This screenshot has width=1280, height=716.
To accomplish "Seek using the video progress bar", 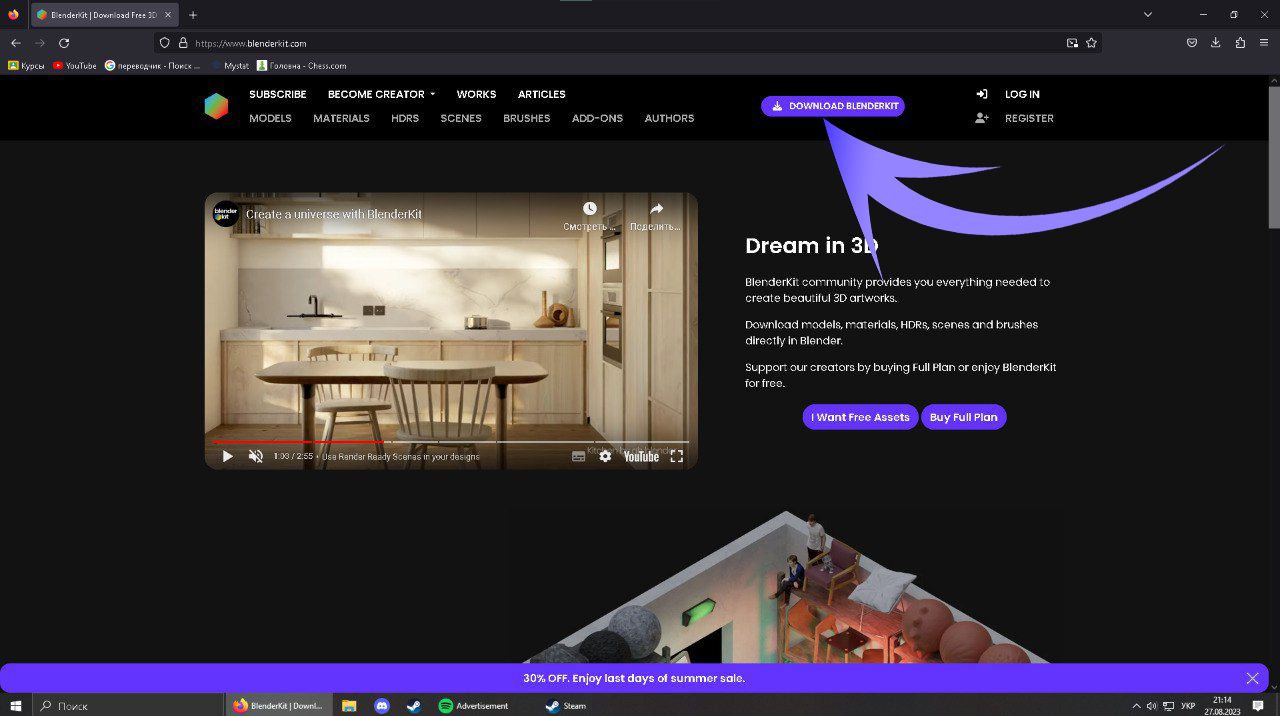I will tap(451, 441).
